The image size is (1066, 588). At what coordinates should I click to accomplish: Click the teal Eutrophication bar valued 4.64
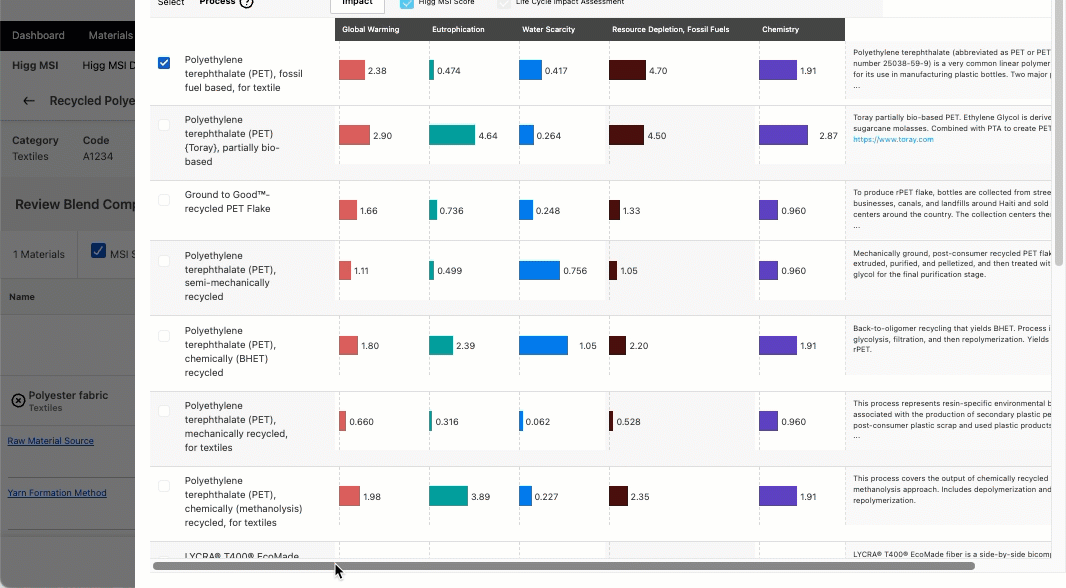tap(452, 135)
